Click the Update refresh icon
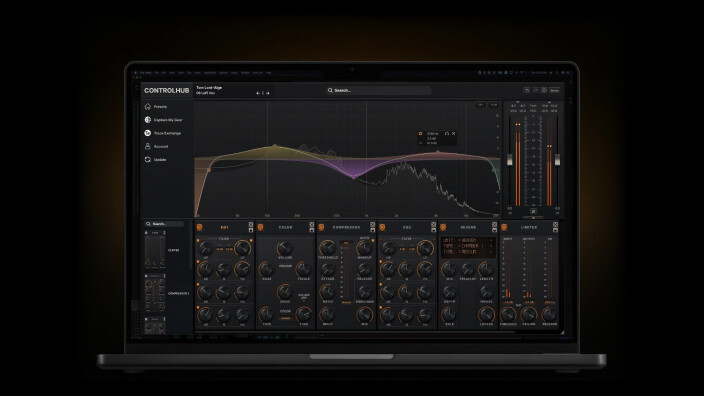 148,159
